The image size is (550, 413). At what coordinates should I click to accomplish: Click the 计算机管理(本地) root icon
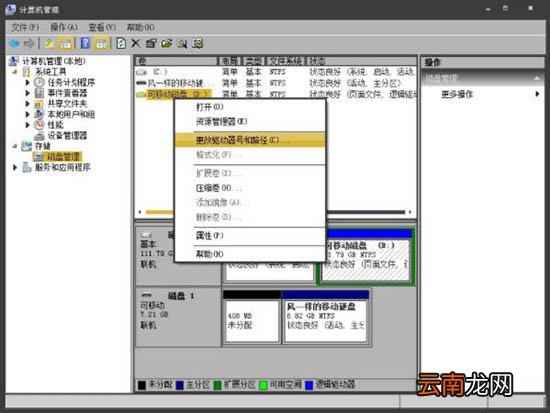(14, 61)
